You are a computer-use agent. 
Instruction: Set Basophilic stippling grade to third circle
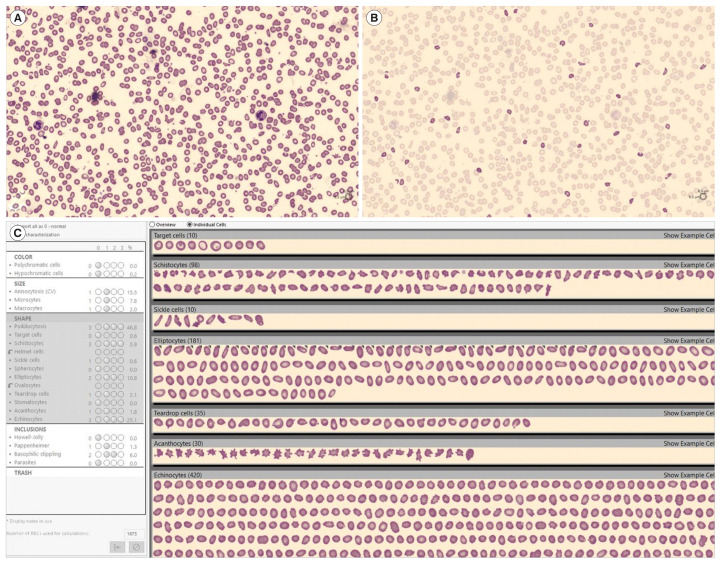pos(112,453)
